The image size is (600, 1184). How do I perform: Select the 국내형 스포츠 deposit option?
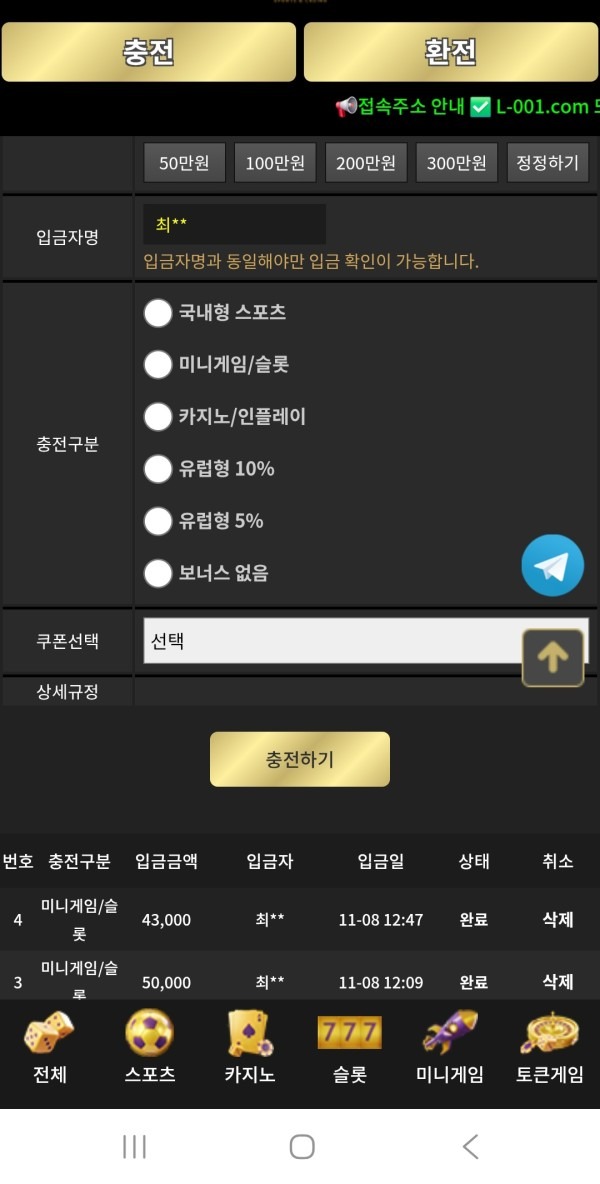point(158,313)
